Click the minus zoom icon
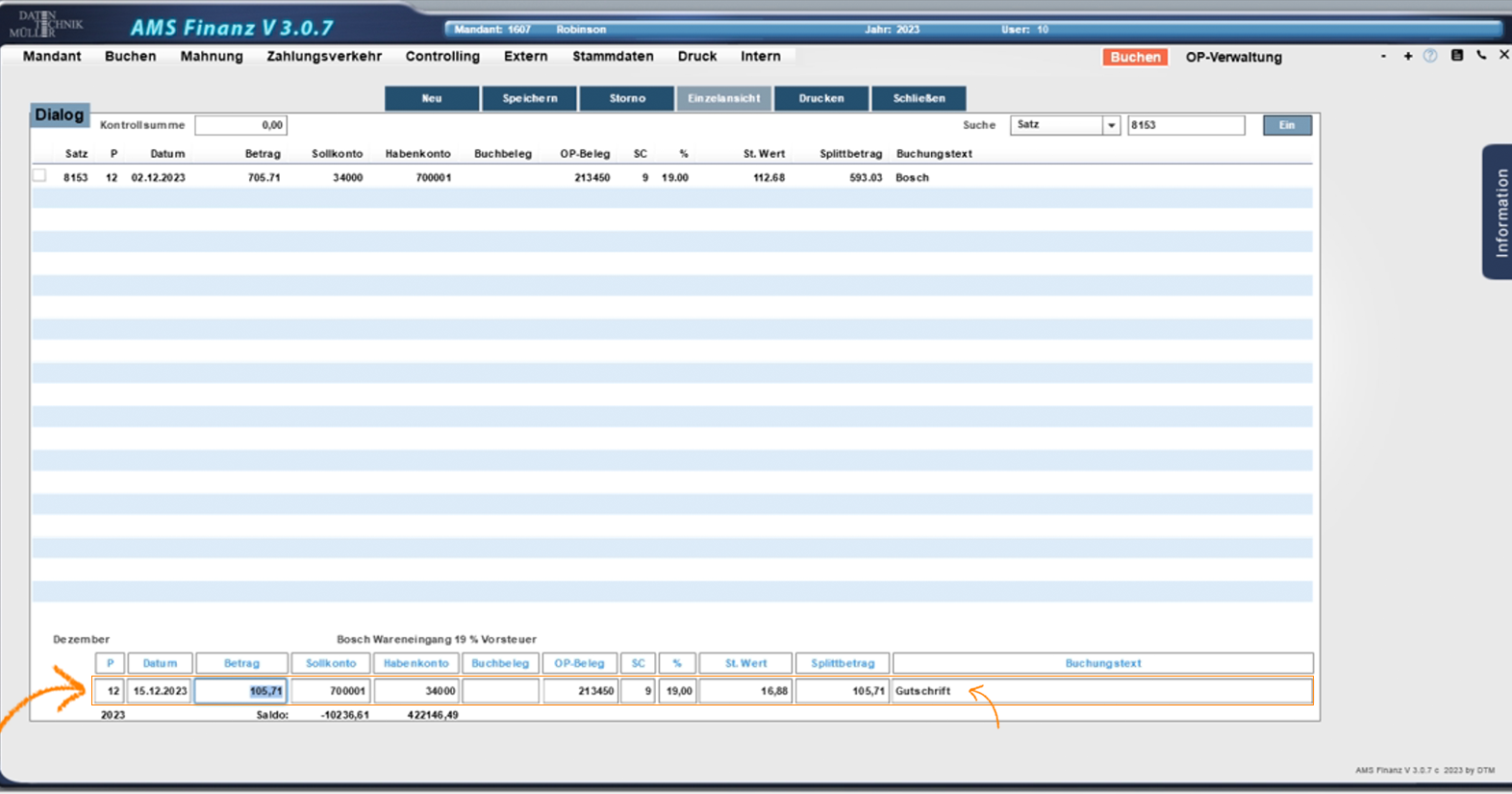The image size is (1512, 794). pos(1383,56)
